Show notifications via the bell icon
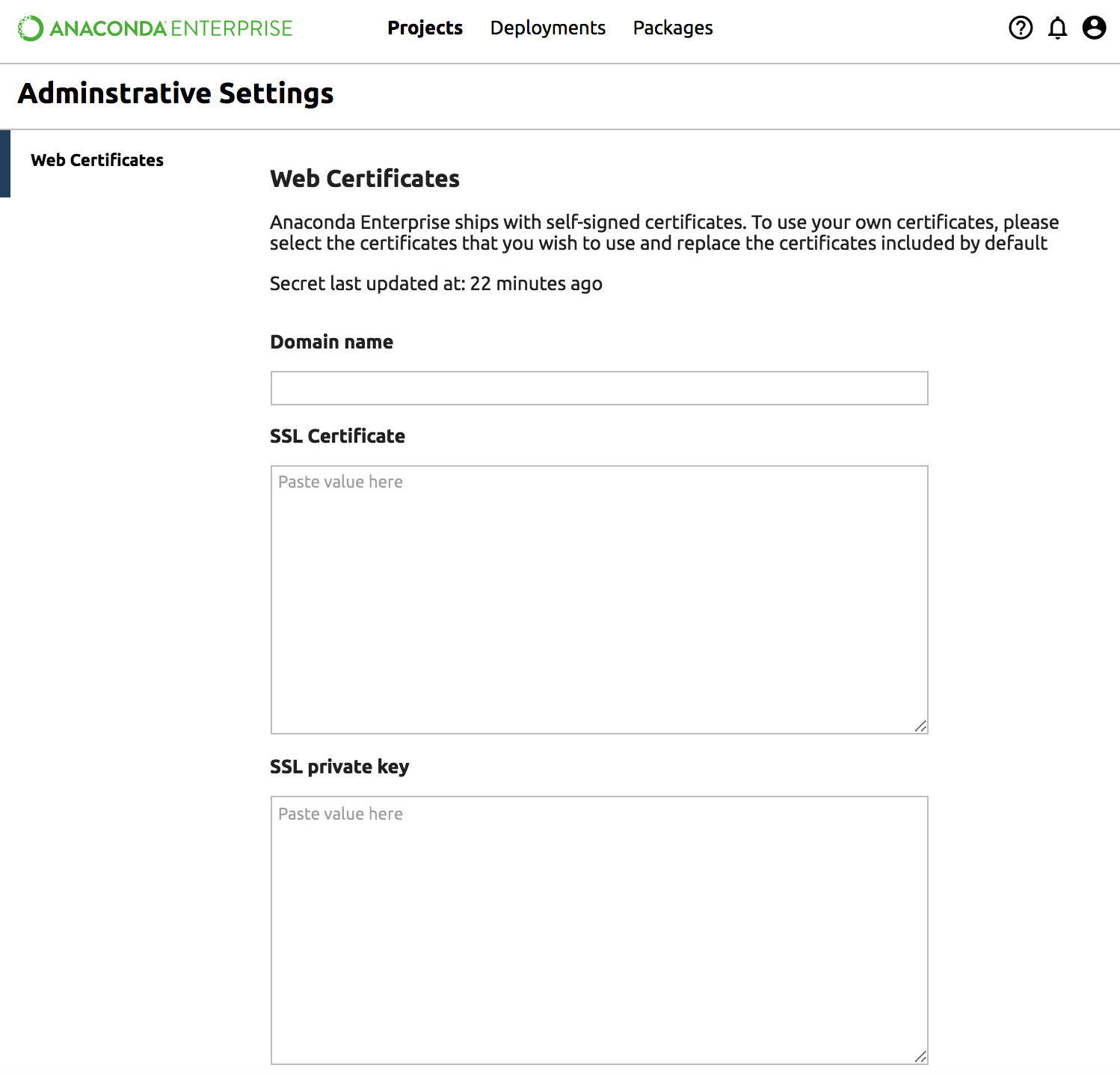The height and width of the screenshot is (1074, 1120). point(1057,28)
